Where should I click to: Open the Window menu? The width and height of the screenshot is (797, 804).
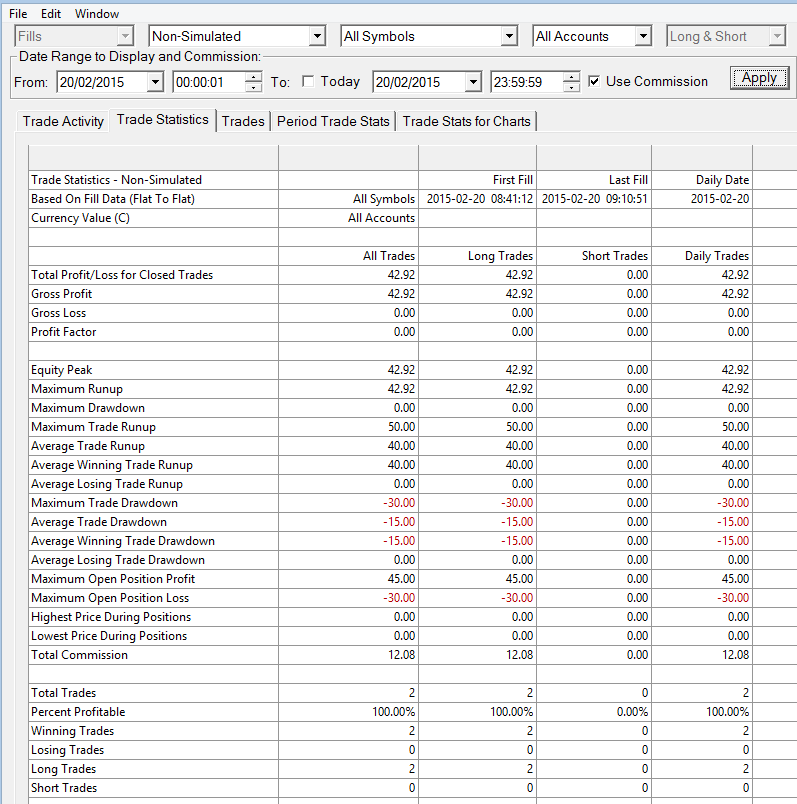point(97,14)
